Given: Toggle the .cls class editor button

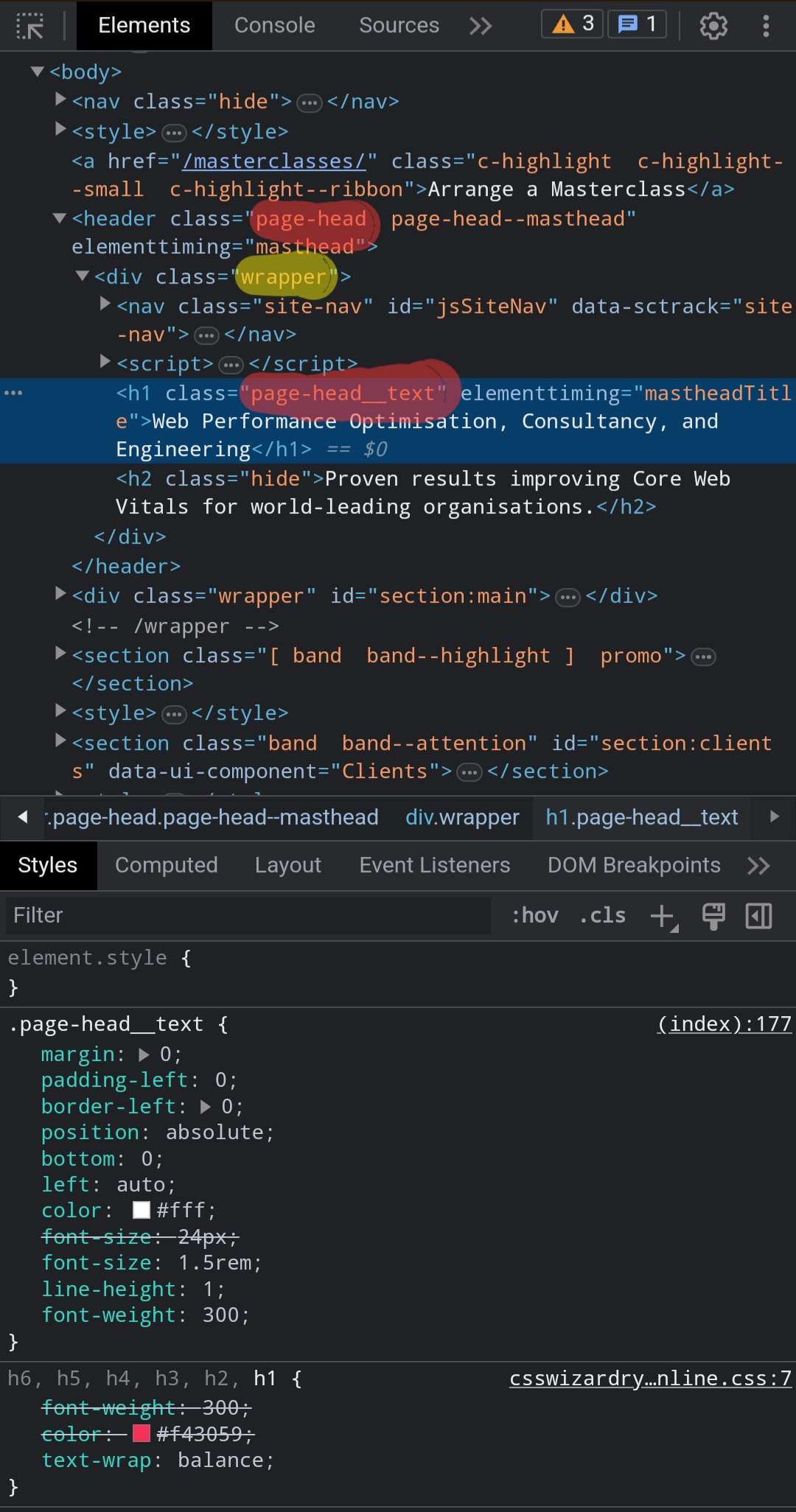Looking at the screenshot, I should (602, 915).
